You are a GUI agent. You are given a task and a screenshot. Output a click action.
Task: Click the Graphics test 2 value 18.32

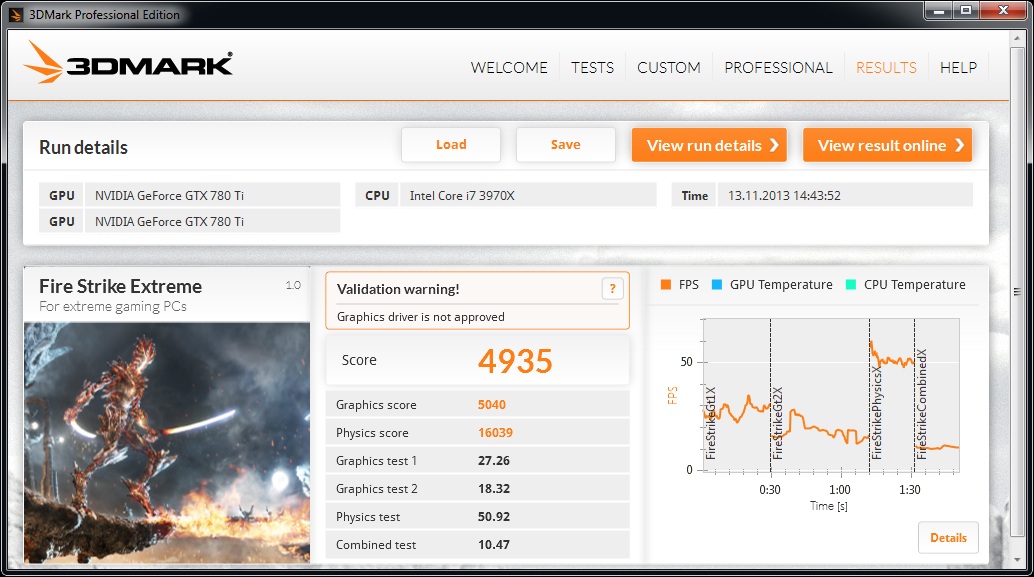pyautogui.click(x=494, y=489)
